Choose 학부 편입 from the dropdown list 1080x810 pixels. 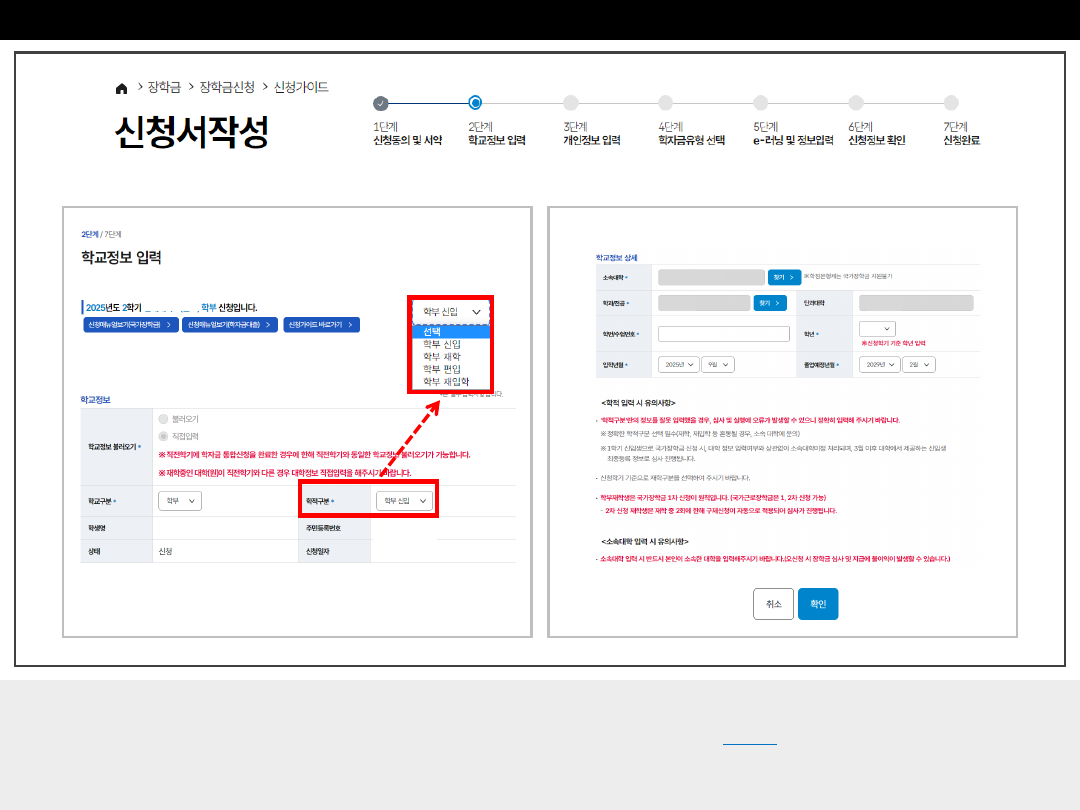(x=442, y=369)
